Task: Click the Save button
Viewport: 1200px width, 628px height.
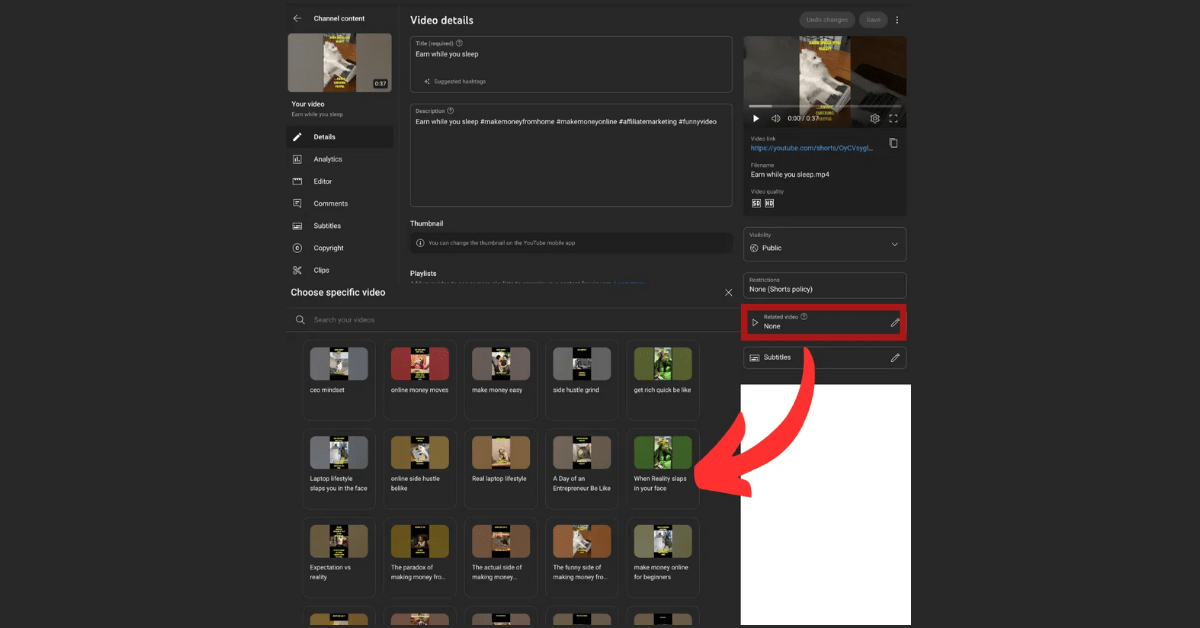Action: (873, 20)
